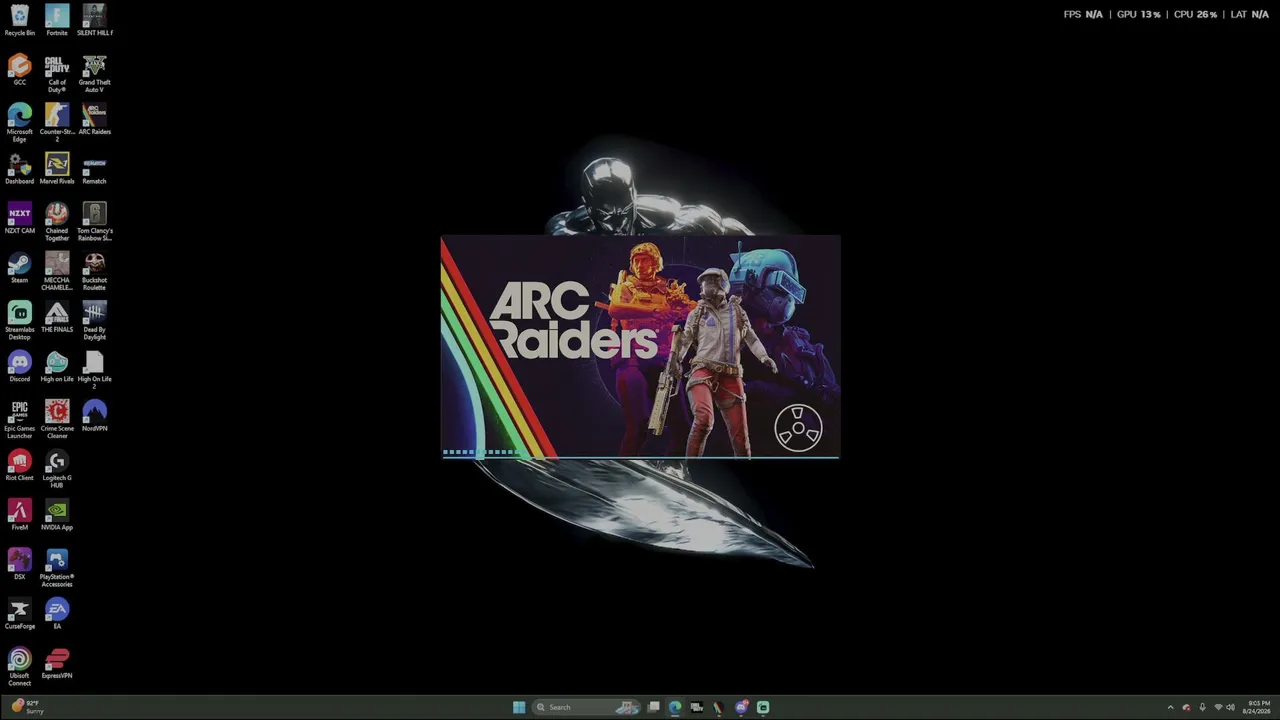1280x720 pixels.
Task: Select the Counter-Strike 2 desktop icon
Action: click(57, 123)
